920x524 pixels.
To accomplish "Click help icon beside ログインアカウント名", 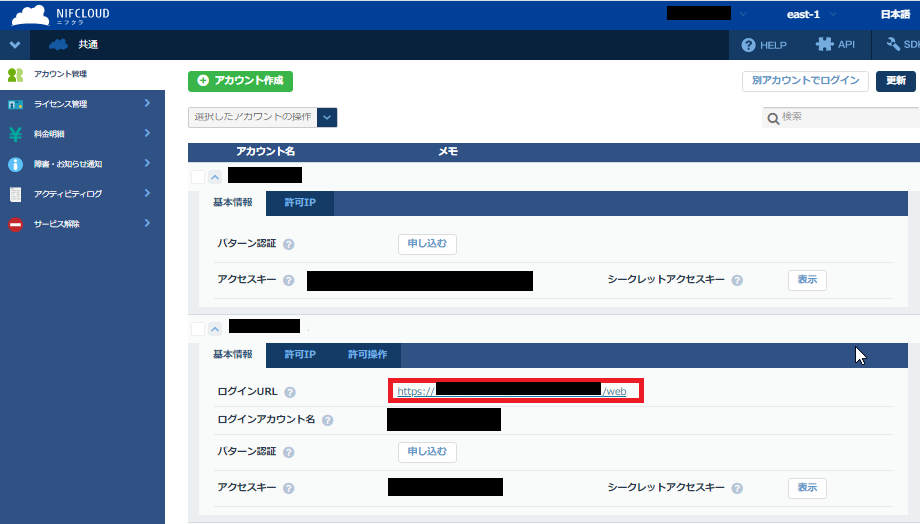I will [x=327, y=420].
